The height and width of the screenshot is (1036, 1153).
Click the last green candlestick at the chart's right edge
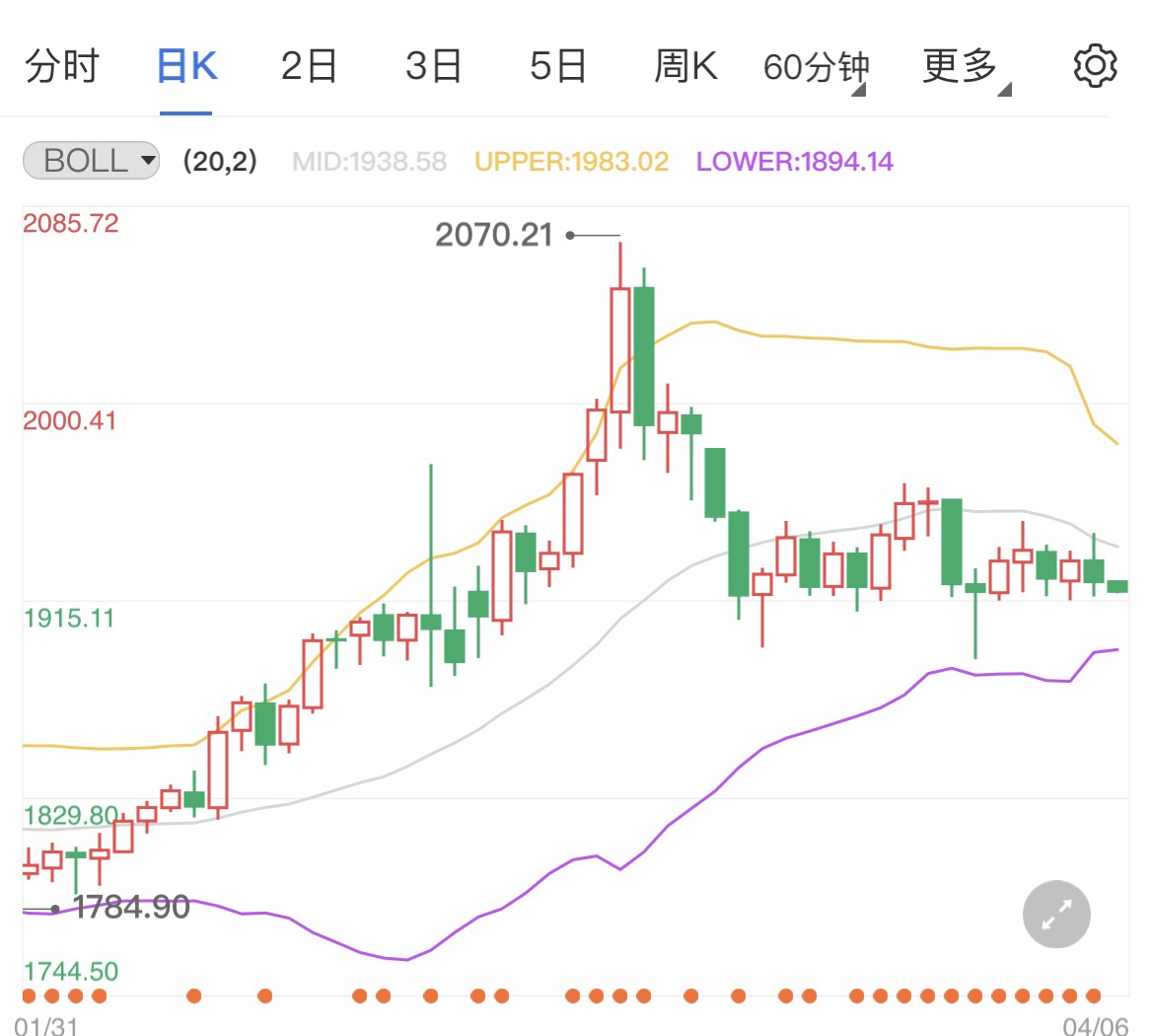tap(1117, 586)
